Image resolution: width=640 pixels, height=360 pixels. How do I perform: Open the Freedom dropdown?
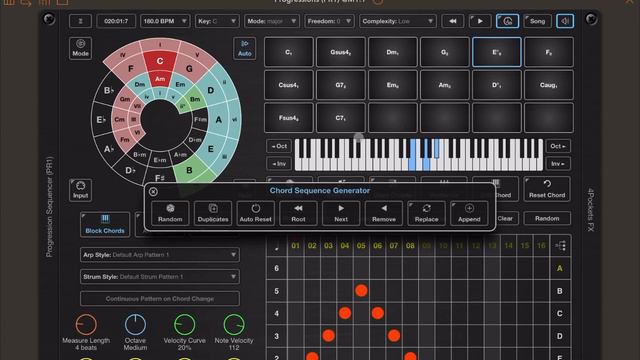coord(329,21)
